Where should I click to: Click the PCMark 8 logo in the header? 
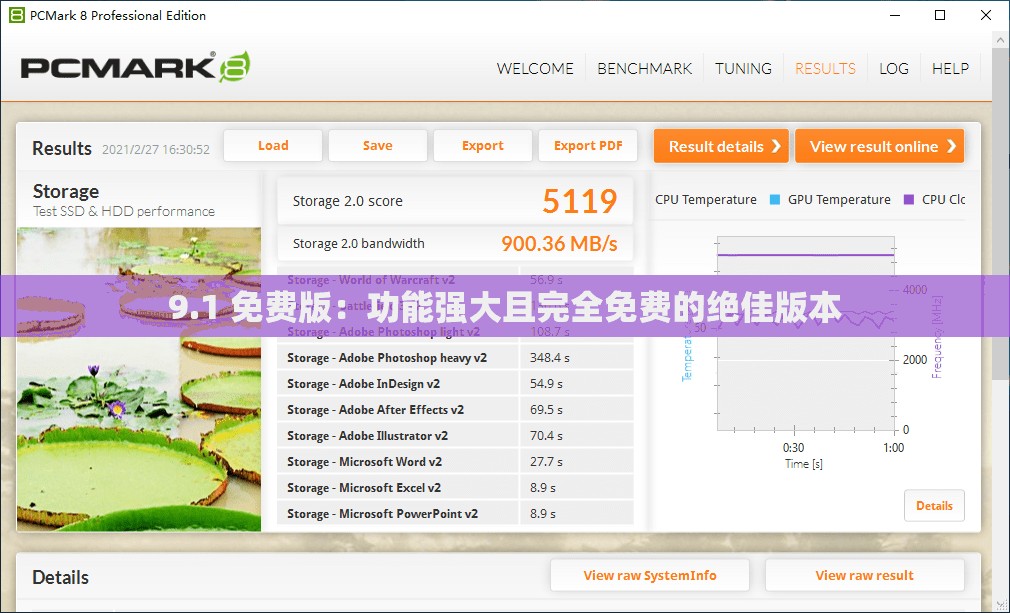click(x=135, y=68)
